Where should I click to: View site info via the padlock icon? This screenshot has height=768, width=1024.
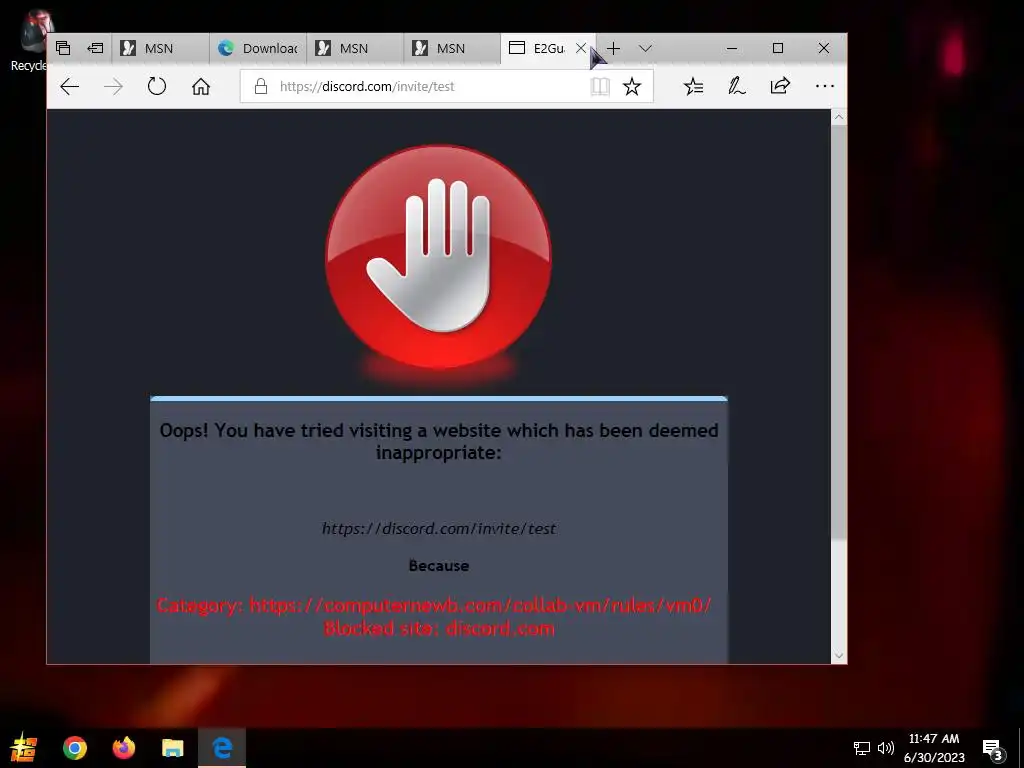tap(261, 86)
